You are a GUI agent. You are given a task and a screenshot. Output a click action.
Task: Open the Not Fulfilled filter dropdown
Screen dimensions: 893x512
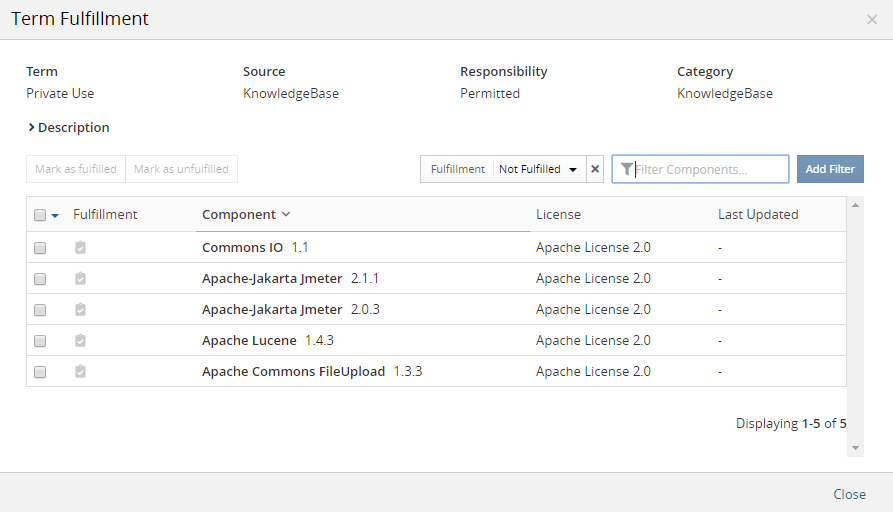pyautogui.click(x=538, y=169)
